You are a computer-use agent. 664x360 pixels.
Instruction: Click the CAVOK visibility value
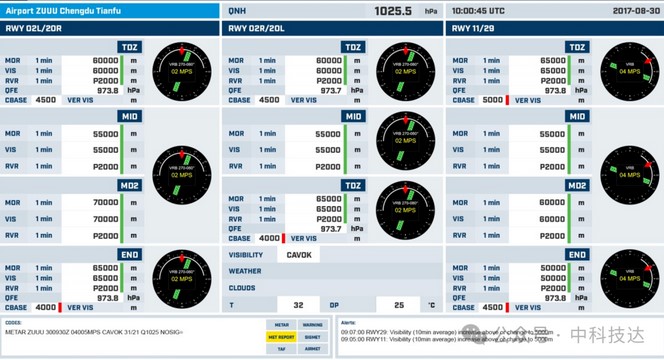tap(299, 255)
